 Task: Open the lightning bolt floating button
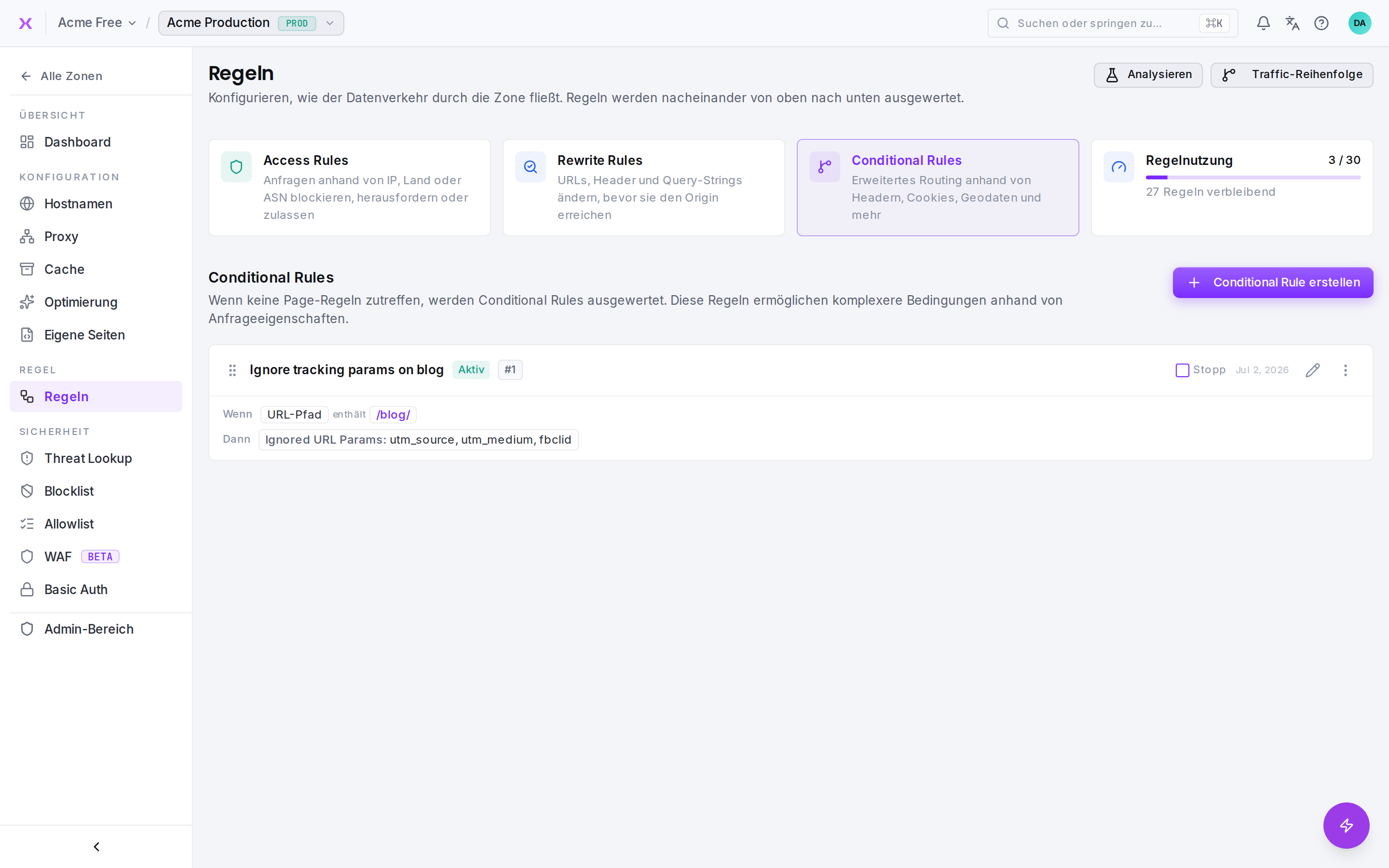click(x=1346, y=825)
